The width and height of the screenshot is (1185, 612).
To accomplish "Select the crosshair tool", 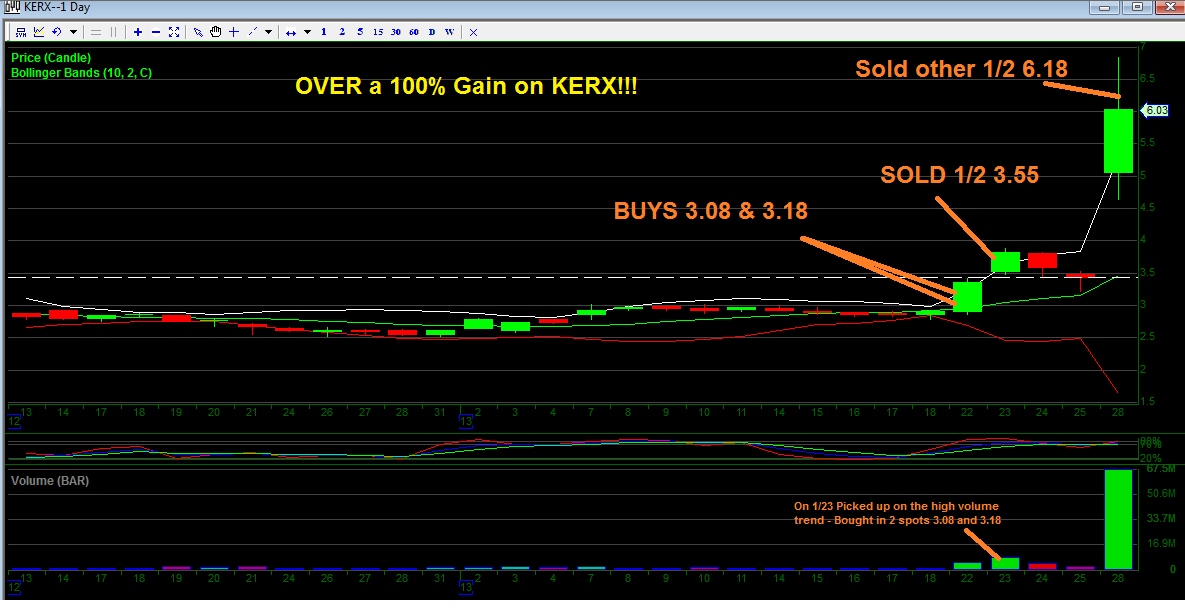I will coord(234,32).
